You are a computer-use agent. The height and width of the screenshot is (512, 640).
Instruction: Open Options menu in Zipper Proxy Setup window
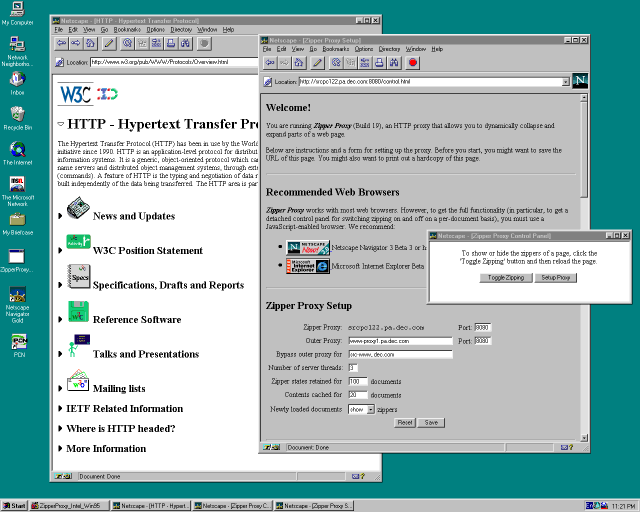point(363,48)
